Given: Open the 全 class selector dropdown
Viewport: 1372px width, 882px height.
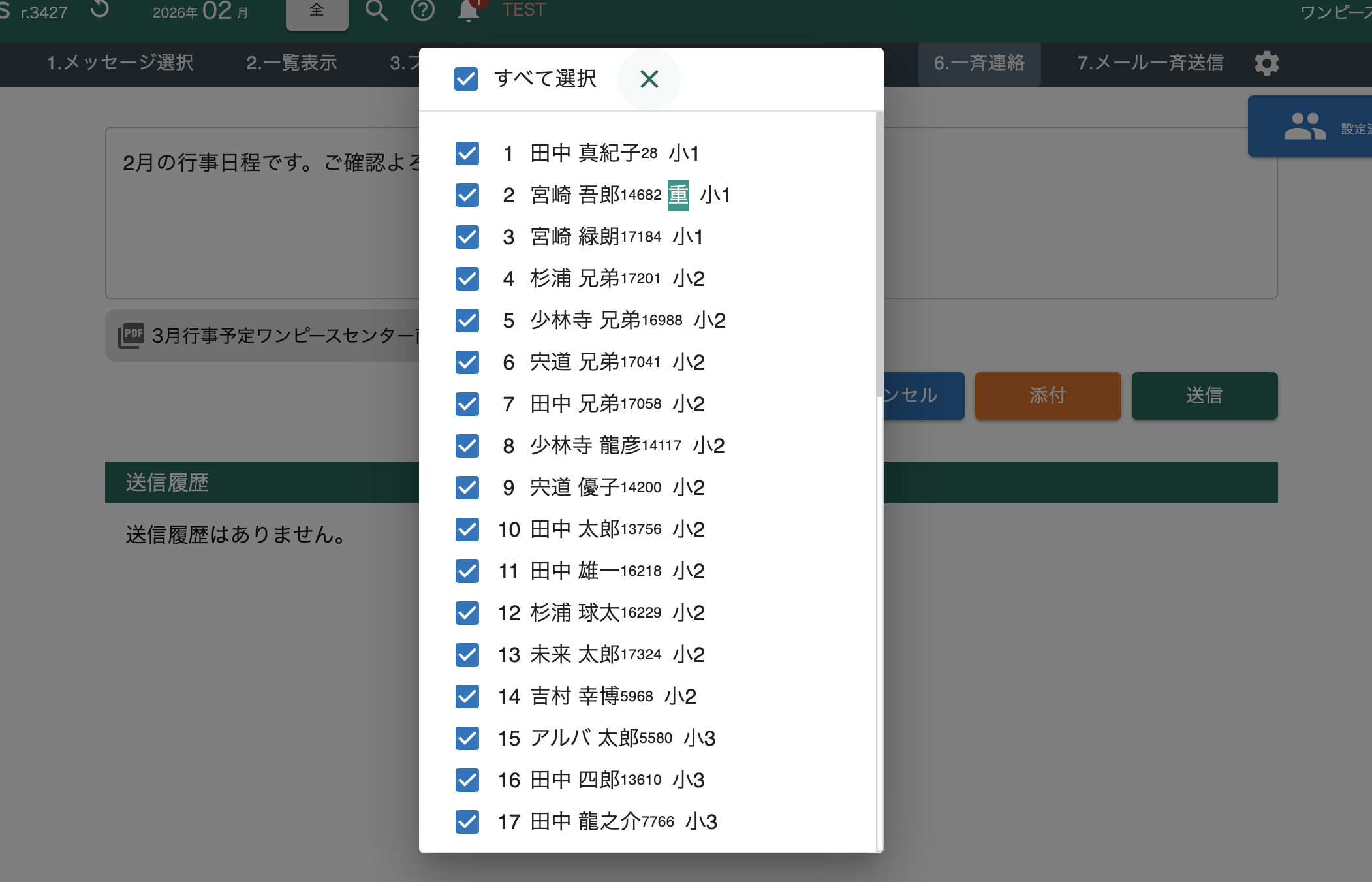Looking at the screenshot, I should click(317, 12).
